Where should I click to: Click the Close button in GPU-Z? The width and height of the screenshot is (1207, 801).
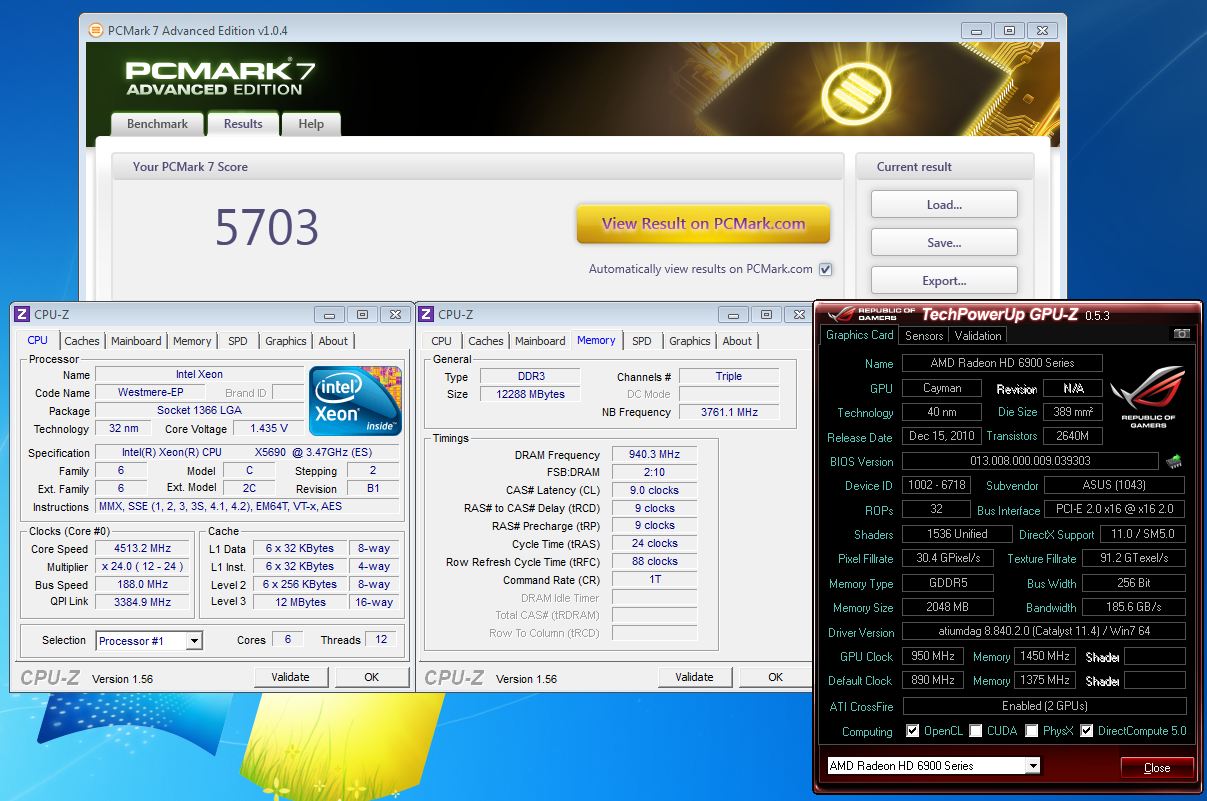tap(1157, 768)
